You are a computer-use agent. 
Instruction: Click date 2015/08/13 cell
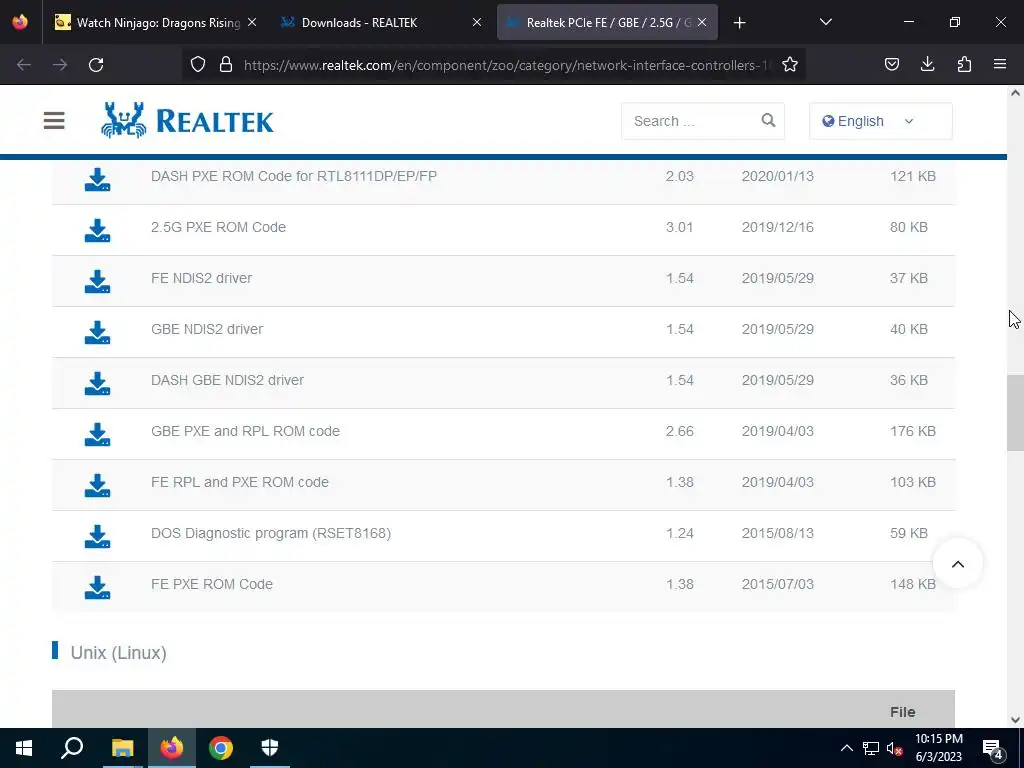coord(777,533)
